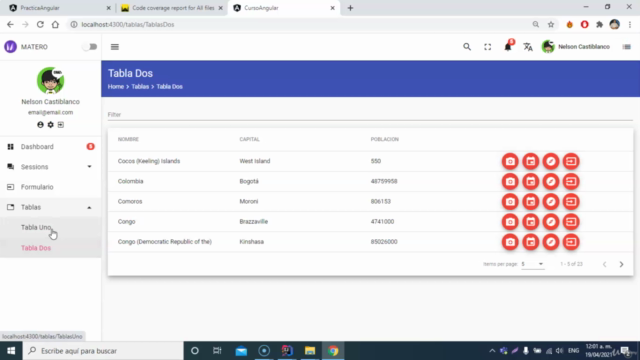Click calendar icon in Congo Brazzaville row

[531, 222]
